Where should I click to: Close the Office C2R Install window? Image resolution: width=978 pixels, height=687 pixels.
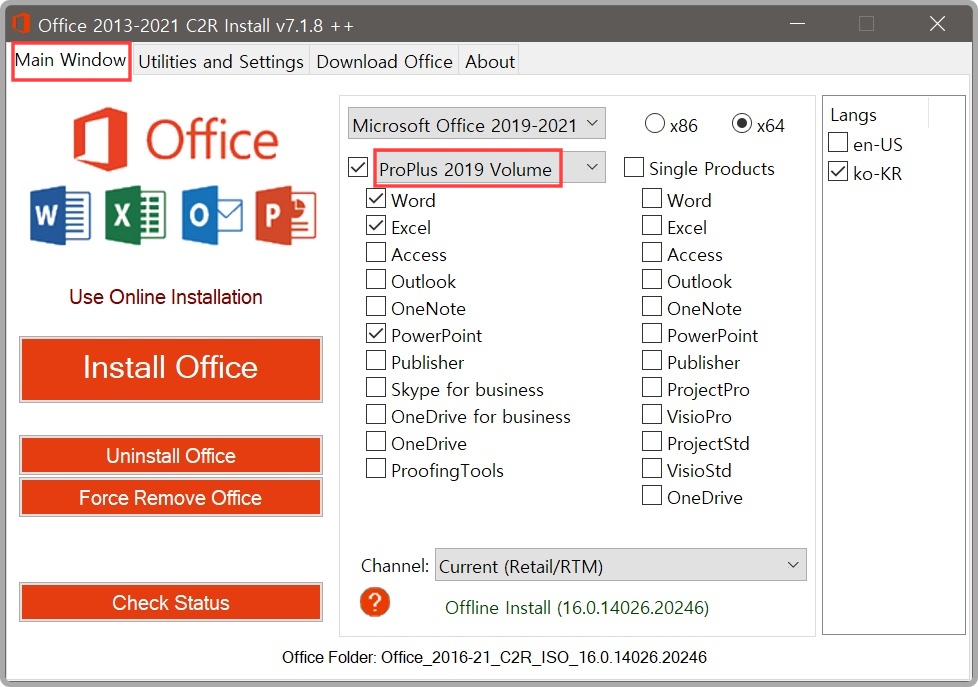(937, 24)
